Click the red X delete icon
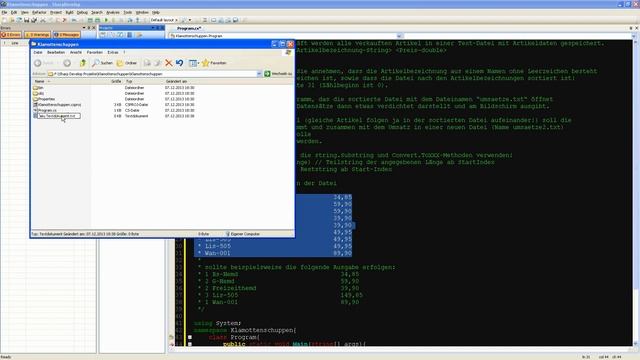The height and width of the screenshot is (360, 640). tap(169, 63)
